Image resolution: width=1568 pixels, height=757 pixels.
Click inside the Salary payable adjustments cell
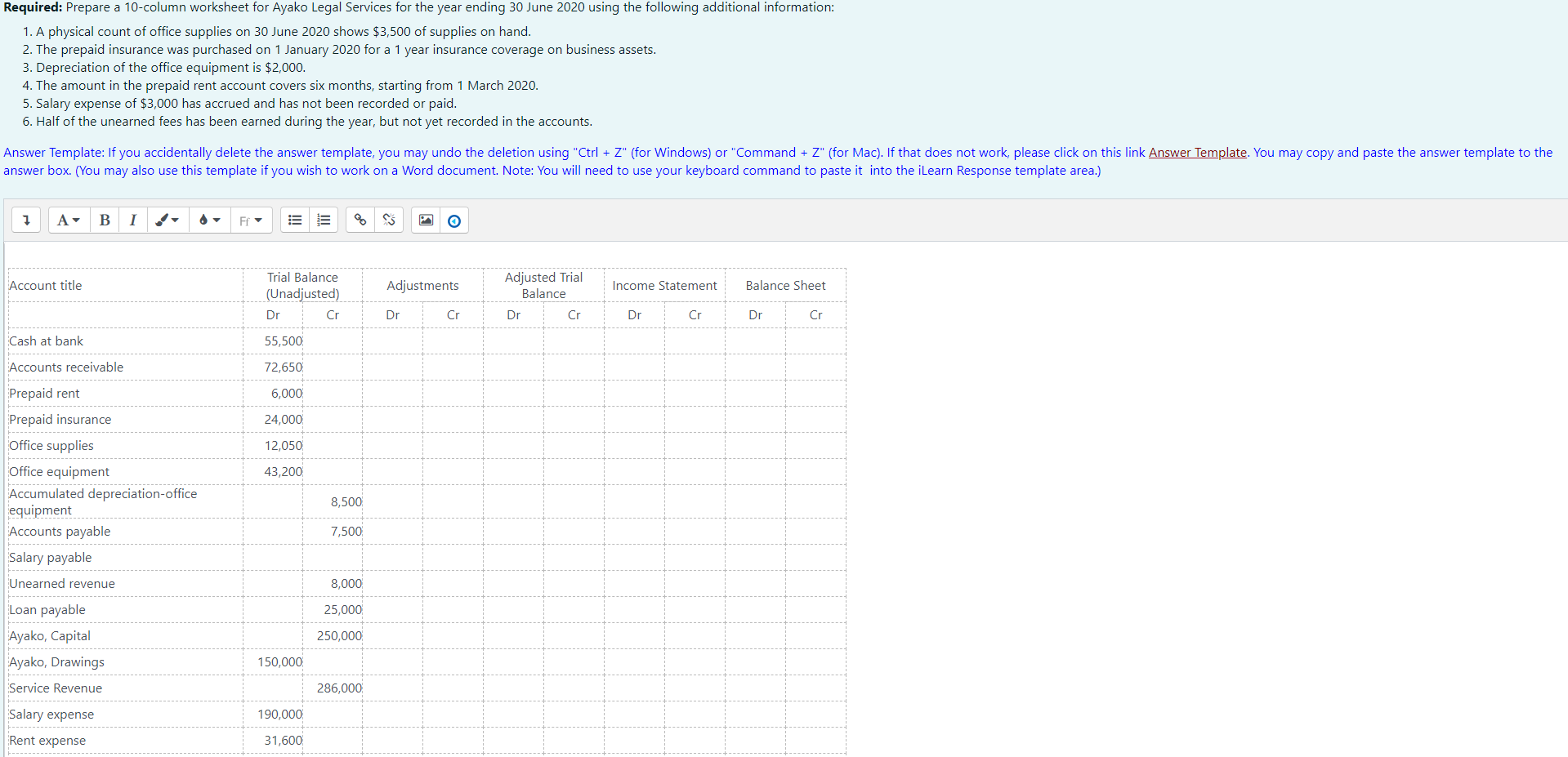tap(393, 558)
